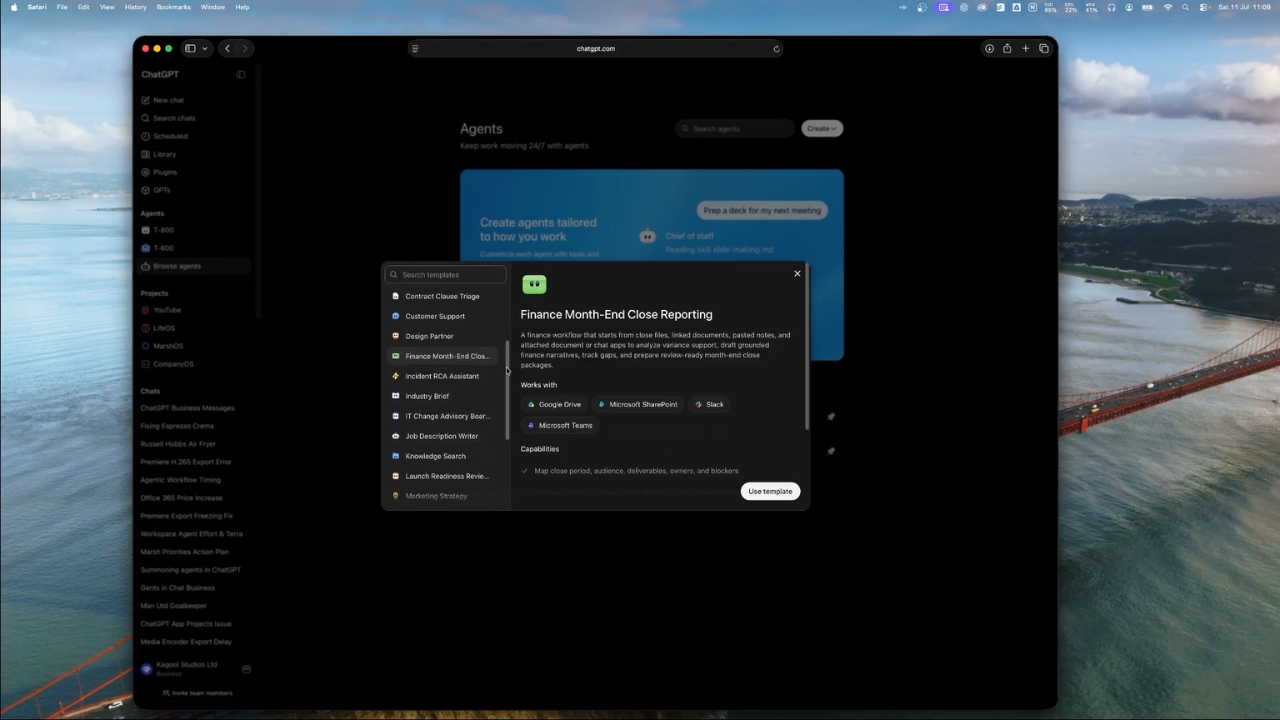Open the Office 365 Price Increase chat
Screen dimensions: 1280x720
181,498
